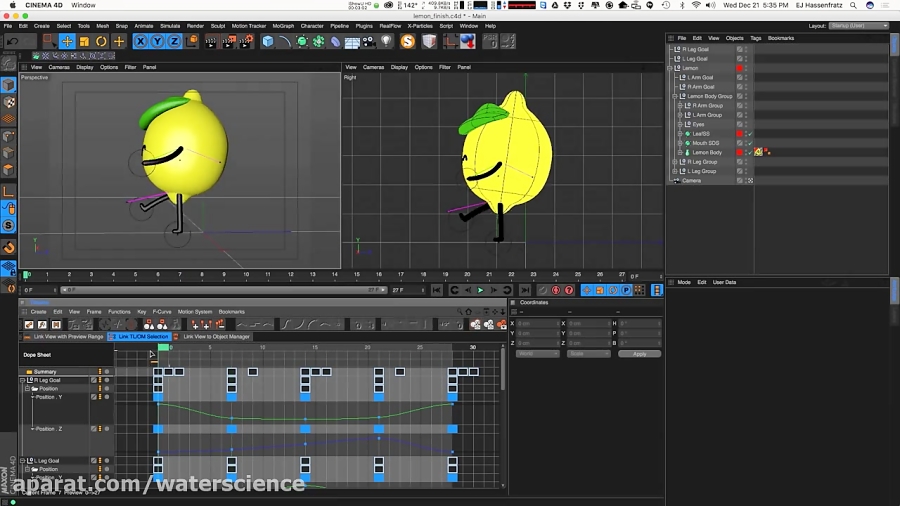Click the Apply button in Coordinates
This screenshot has width=900, height=506.
pyautogui.click(x=639, y=354)
